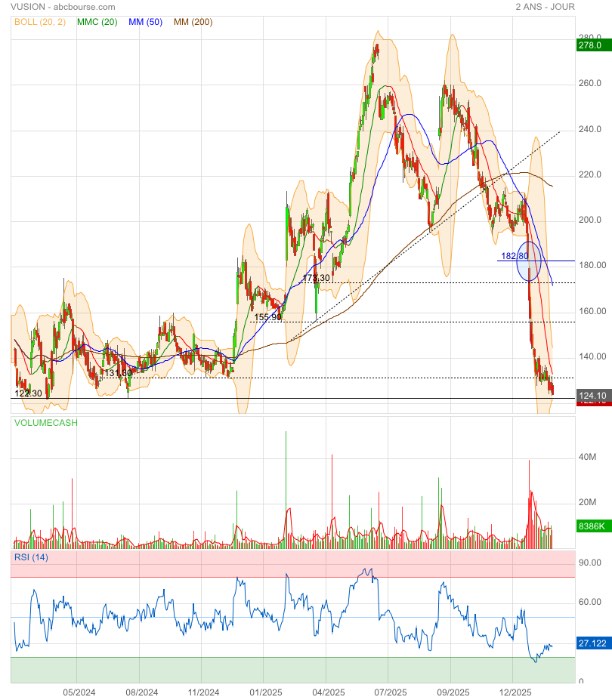Click the 90.00 RSI axis label
This screenshot has height=700, width=612.
click(x=590, y=562)
